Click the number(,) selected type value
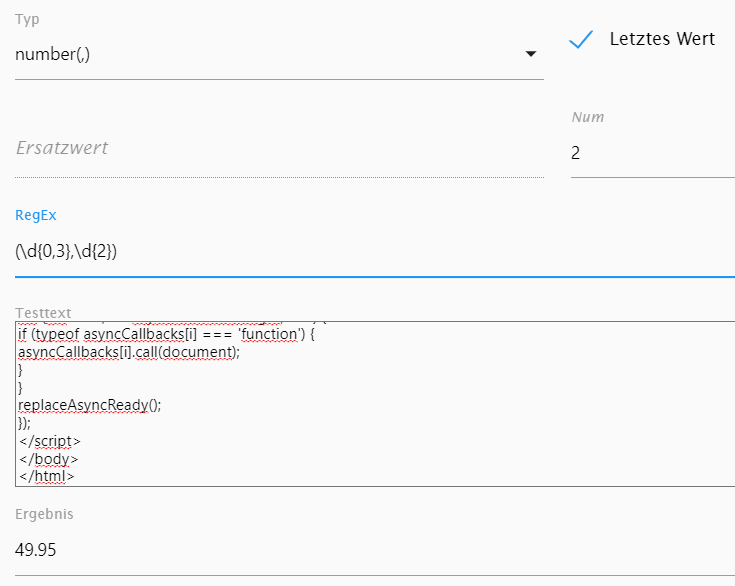Screen dimensions: 735x586 52,54
